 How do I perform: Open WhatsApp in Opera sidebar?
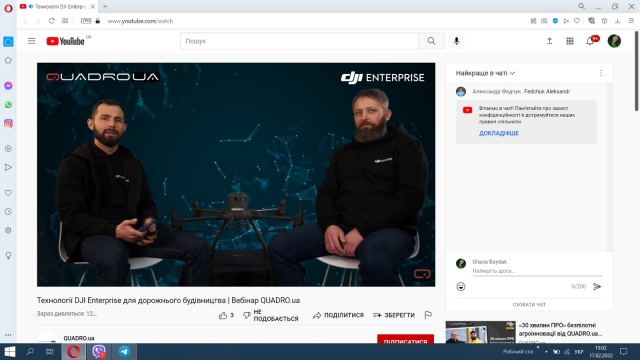(8, 104)
